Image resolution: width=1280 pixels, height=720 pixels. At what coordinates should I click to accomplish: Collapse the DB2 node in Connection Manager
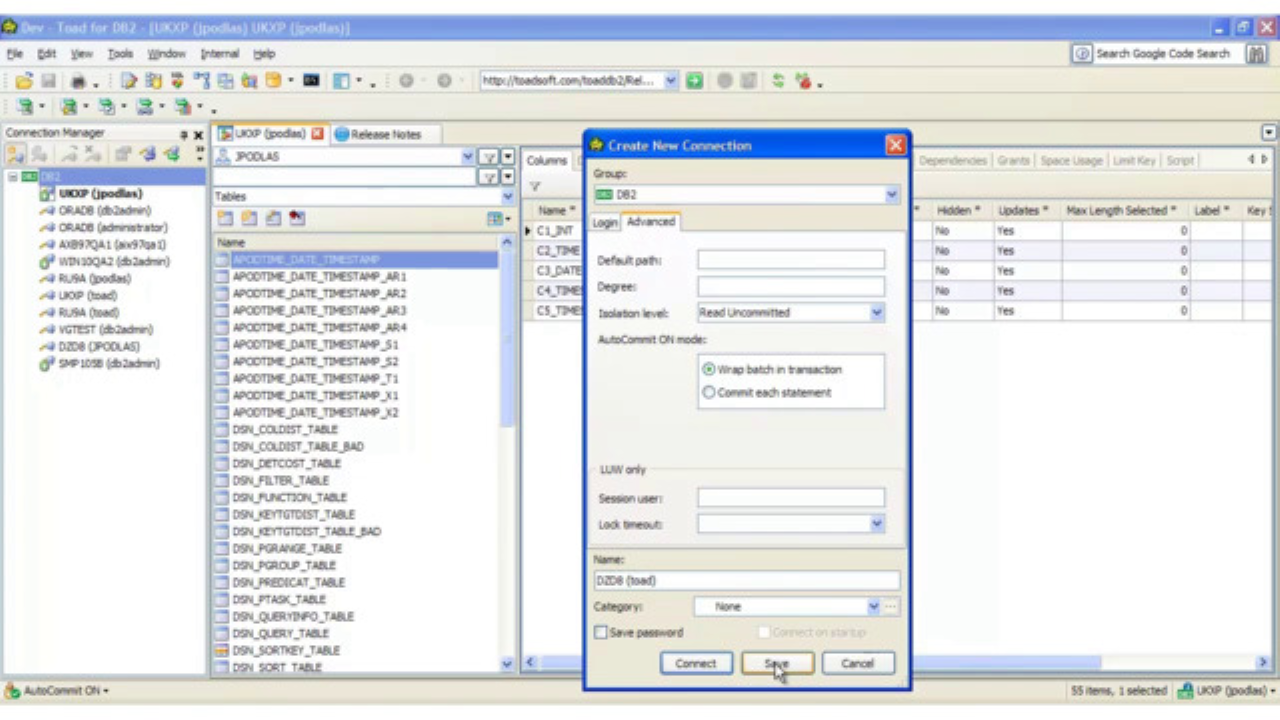click(13, 176)
